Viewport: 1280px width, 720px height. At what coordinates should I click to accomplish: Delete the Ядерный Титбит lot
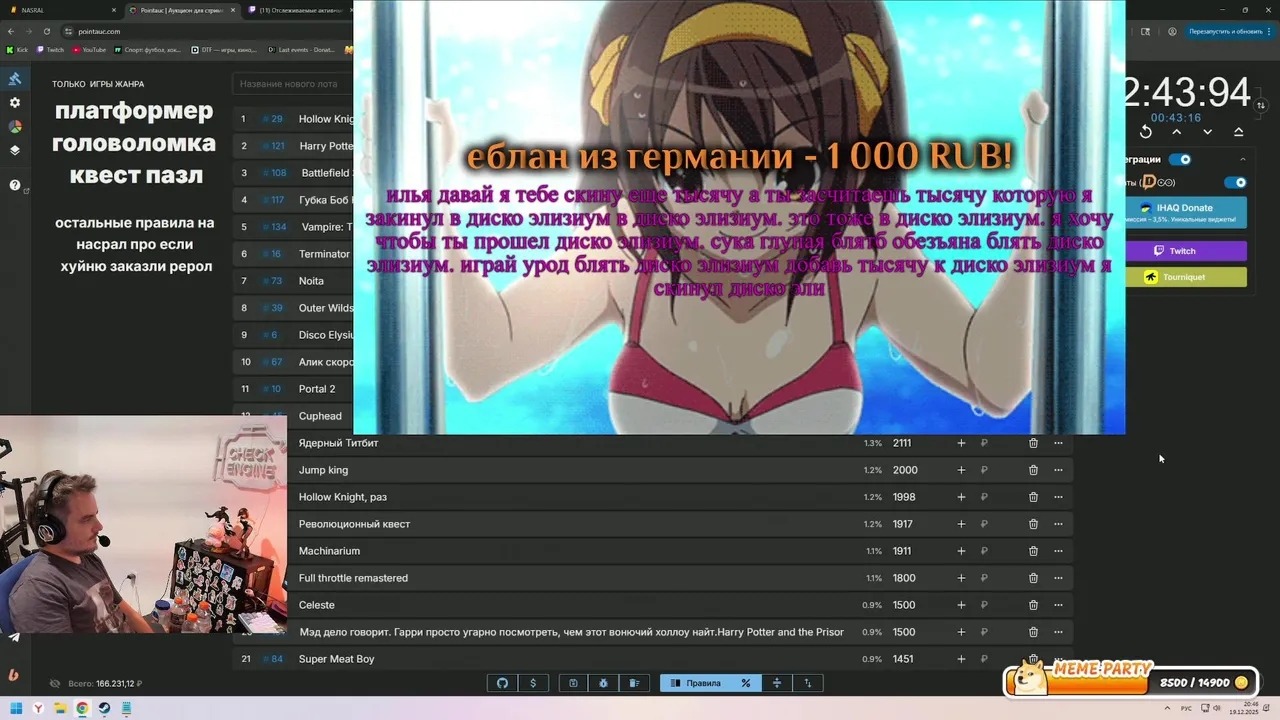pyautogui.click(x=1033, y=443)
